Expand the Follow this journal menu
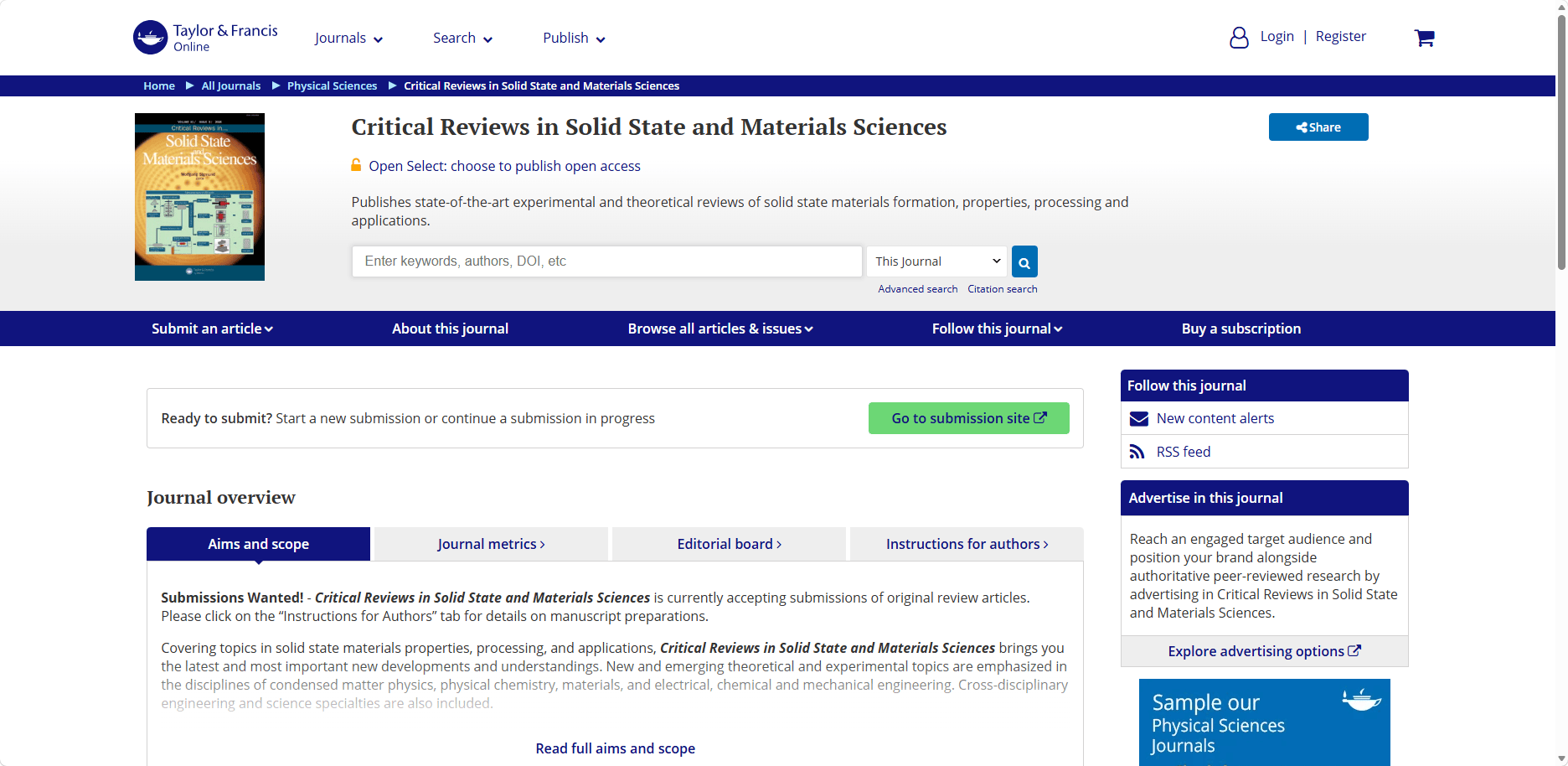 pos(997,329)
